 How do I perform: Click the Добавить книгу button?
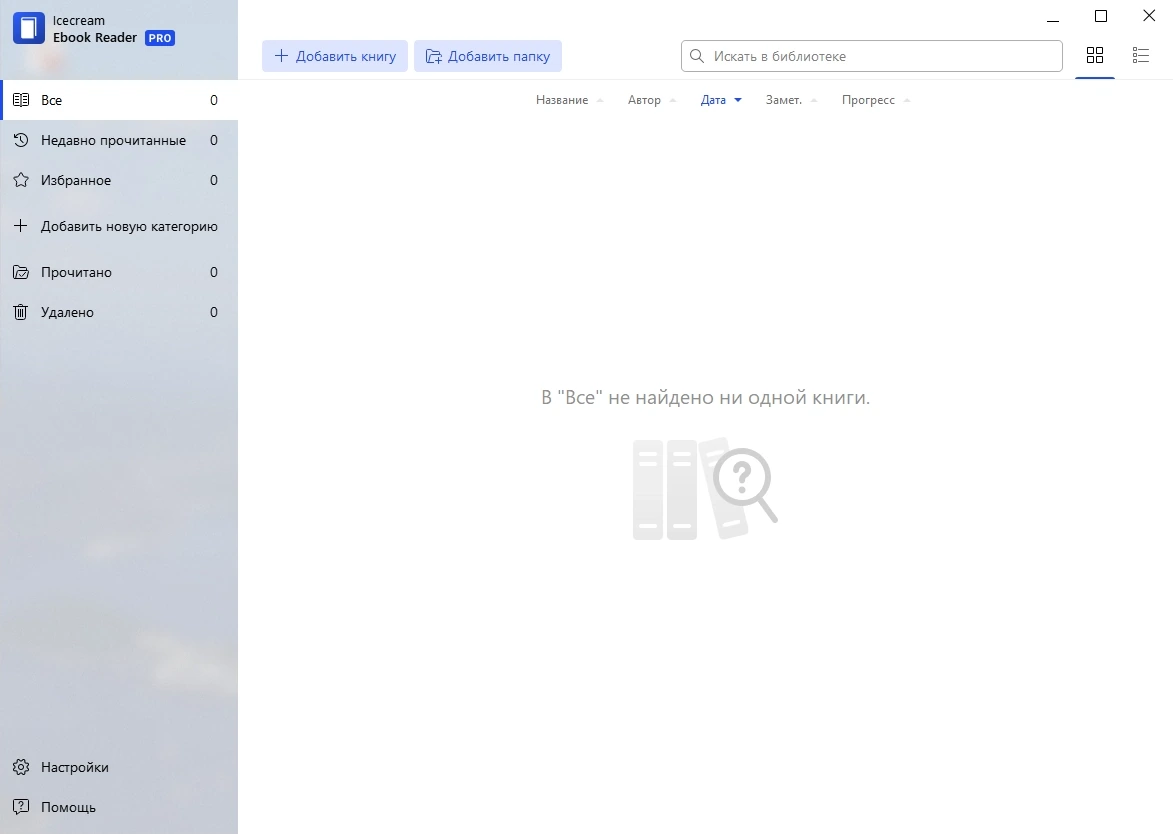334,56
